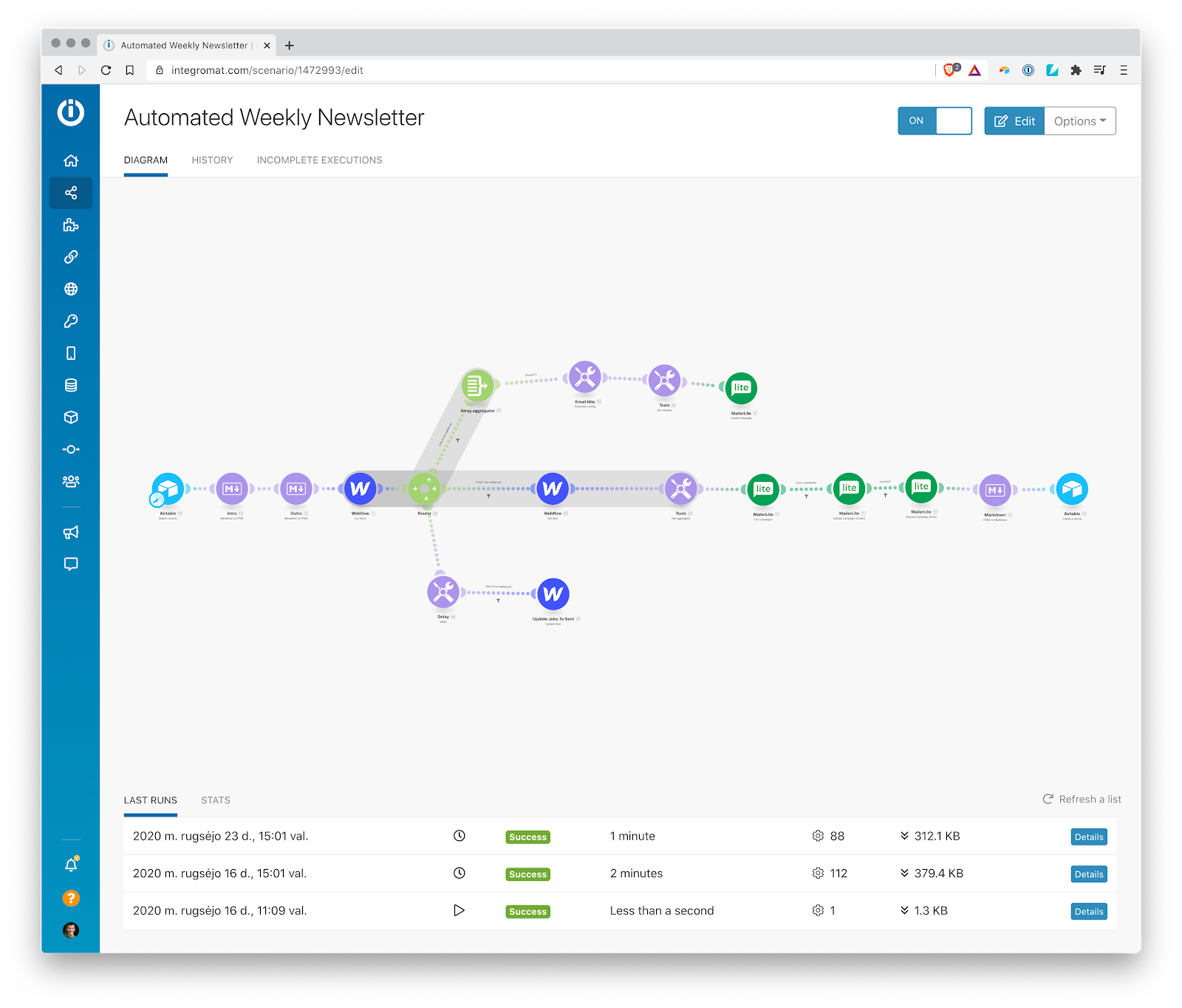Open Data structures cube icon in sidebar
The width and height of the screenshot is (1182, 1008).
71,417
